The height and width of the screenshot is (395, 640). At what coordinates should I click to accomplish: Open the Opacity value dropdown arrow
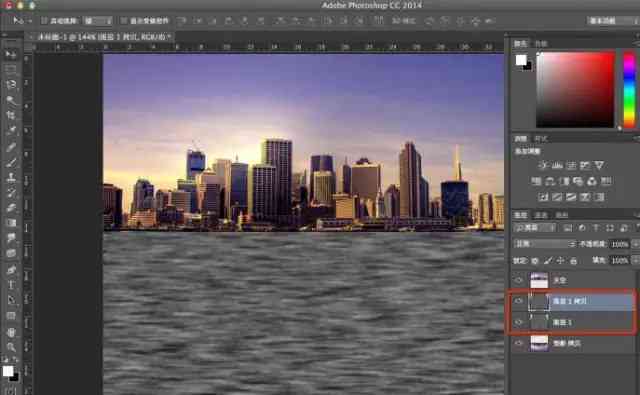tap(635, 244)
